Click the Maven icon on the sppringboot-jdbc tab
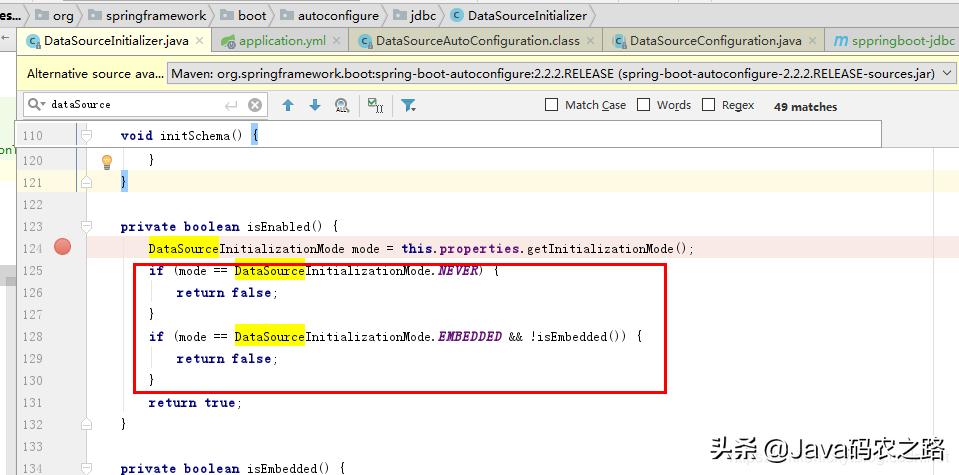This screenshot has height=475, width=959. [x=841, y=41]
